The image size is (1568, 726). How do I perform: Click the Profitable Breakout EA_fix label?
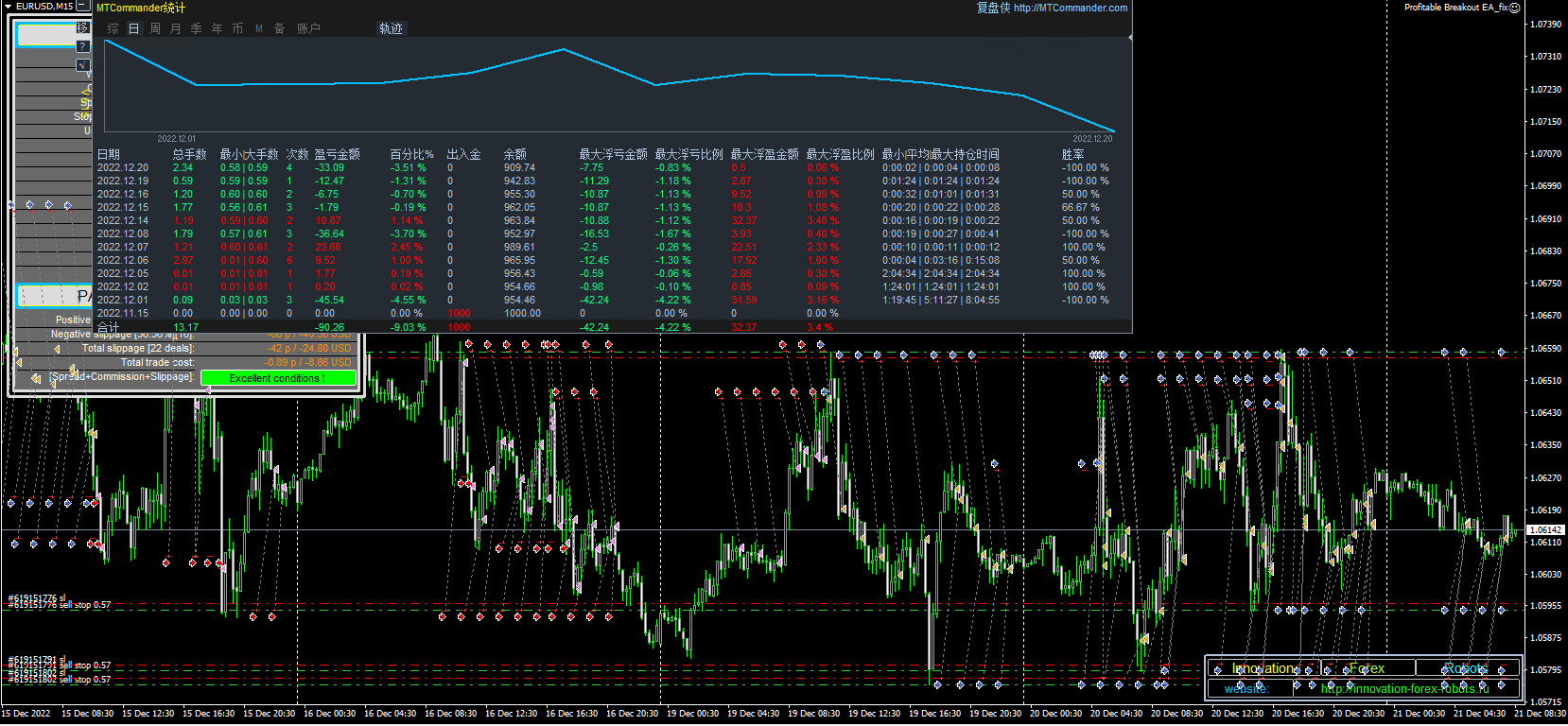(x=1455, y=8)
